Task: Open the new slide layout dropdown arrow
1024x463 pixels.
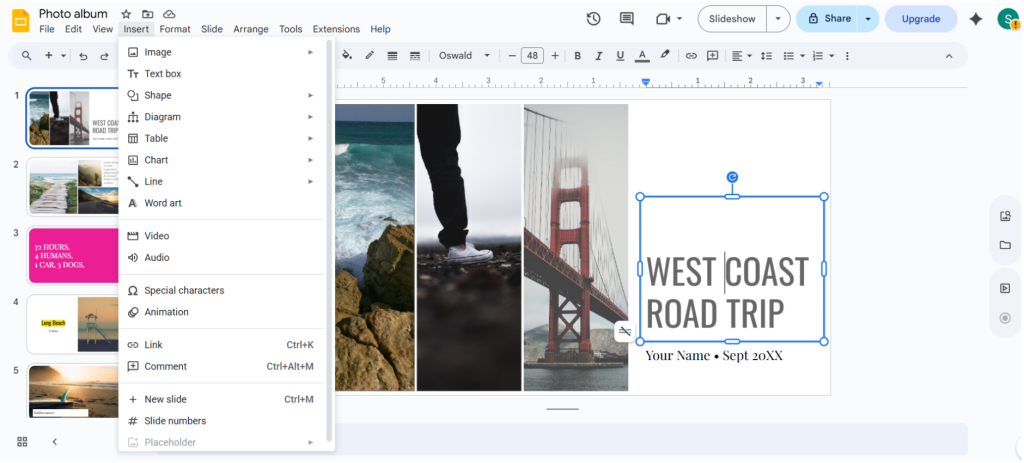Action: click(63, 56)
